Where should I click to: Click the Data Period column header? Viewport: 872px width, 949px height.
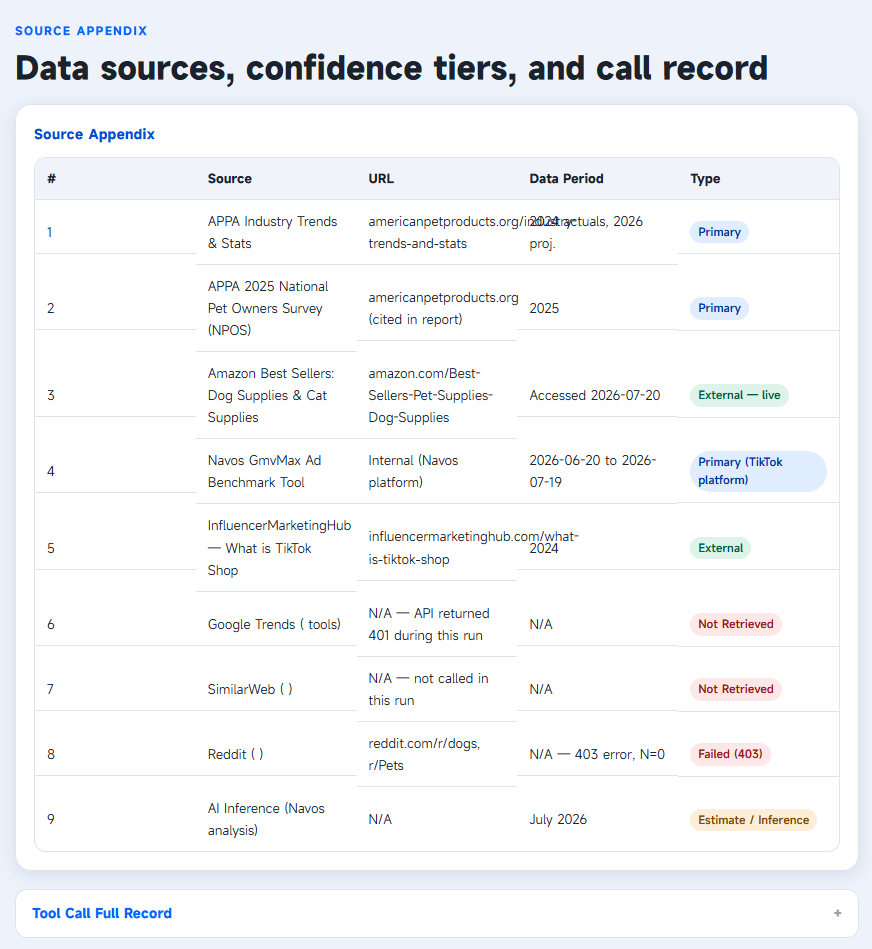[566, 179]
